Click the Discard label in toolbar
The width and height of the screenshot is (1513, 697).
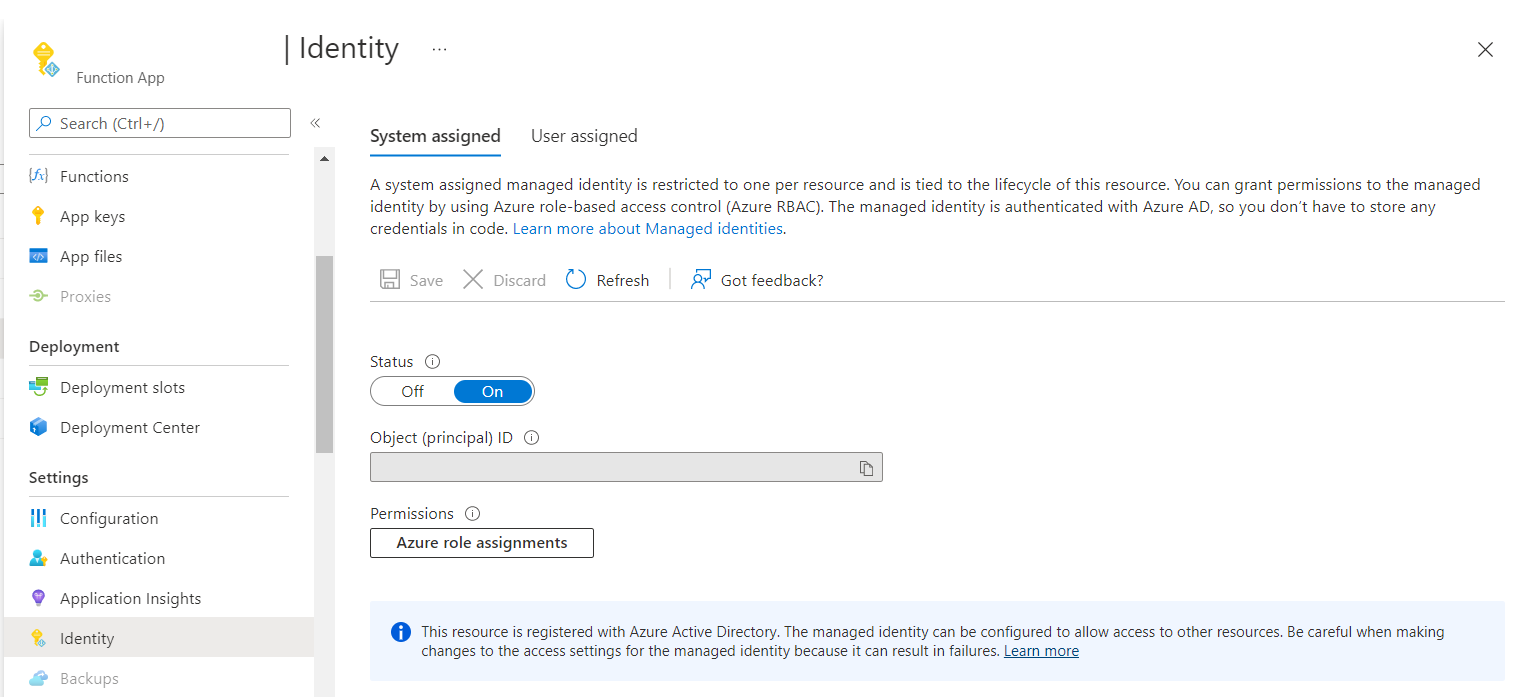point(519,280)
